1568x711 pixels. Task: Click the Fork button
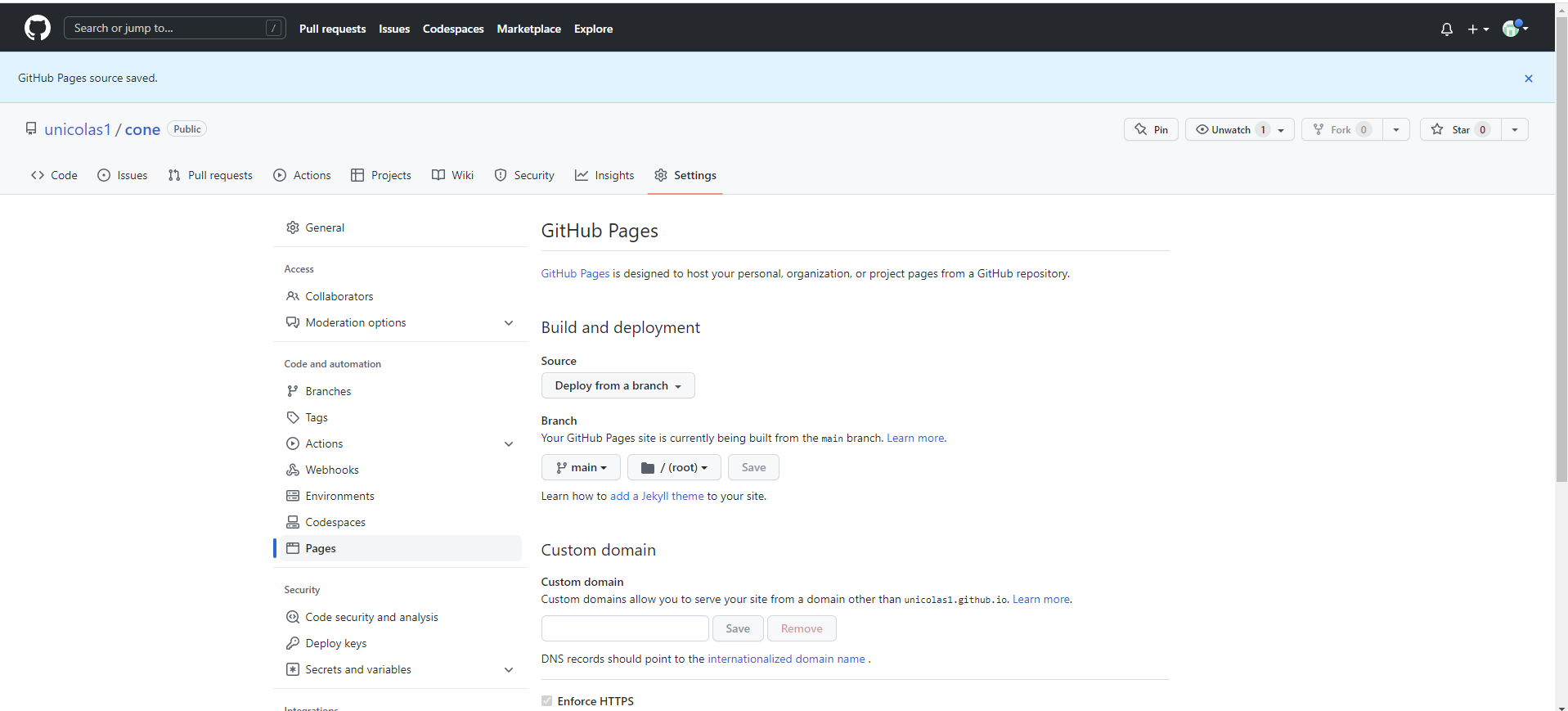1342,129
